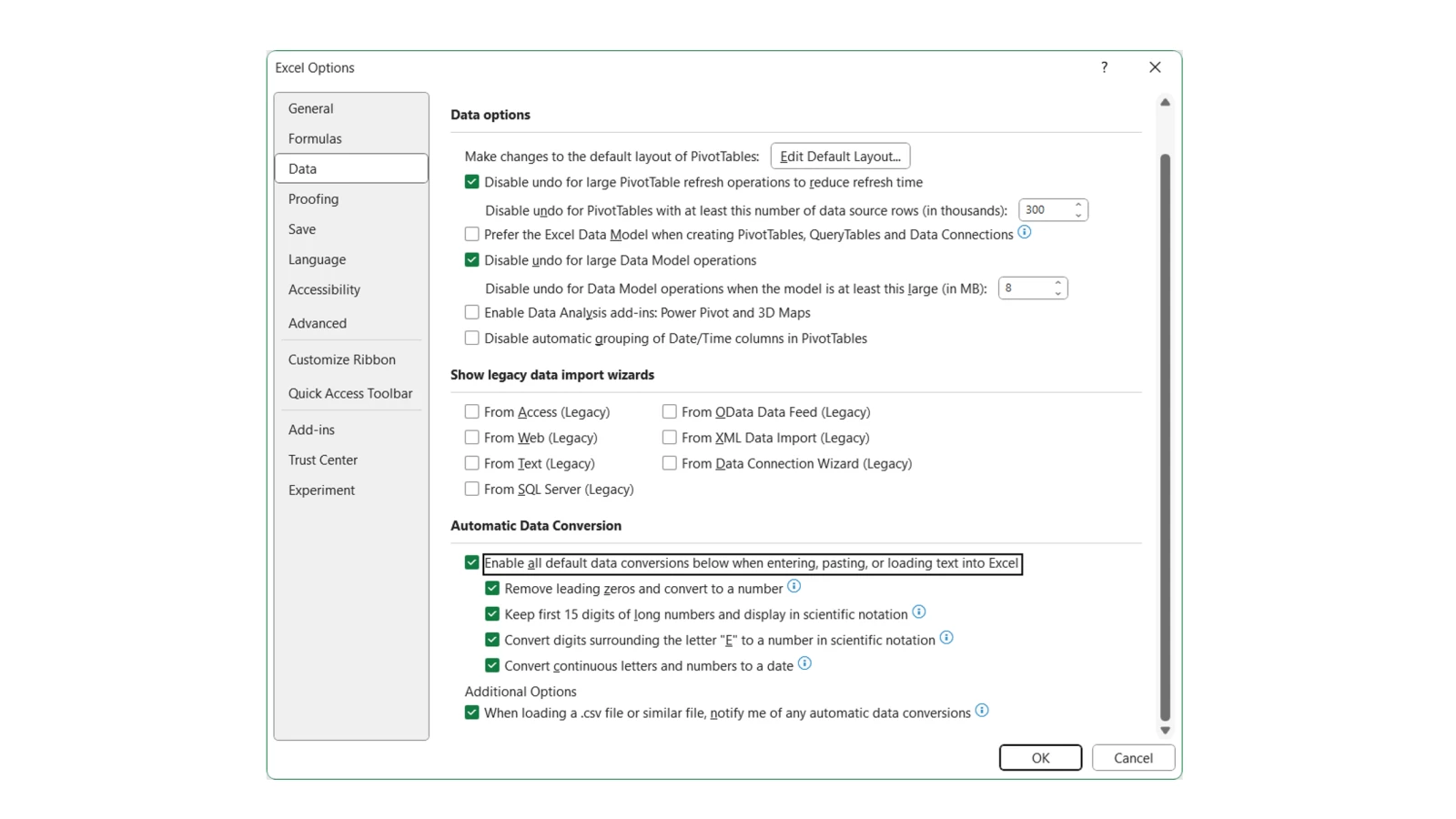Uncheck Convert continuous letters and numbers to date
Viewport: 1456px width, 819px height.
[x=492, y=666]
